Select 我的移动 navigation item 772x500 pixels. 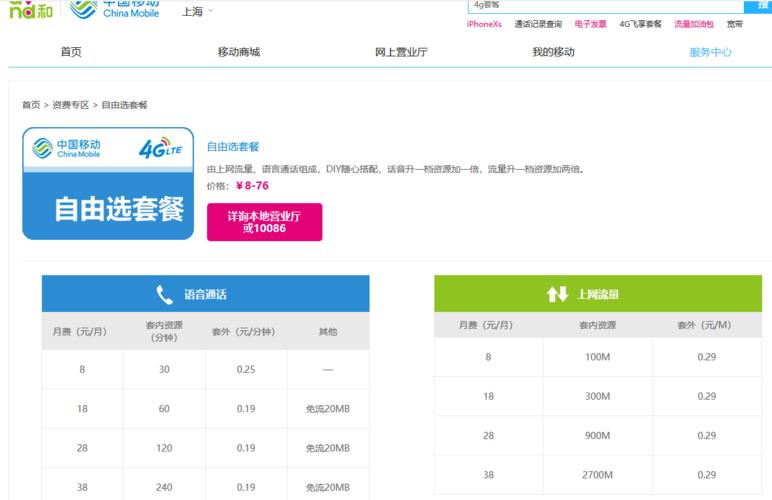[553, 52]
